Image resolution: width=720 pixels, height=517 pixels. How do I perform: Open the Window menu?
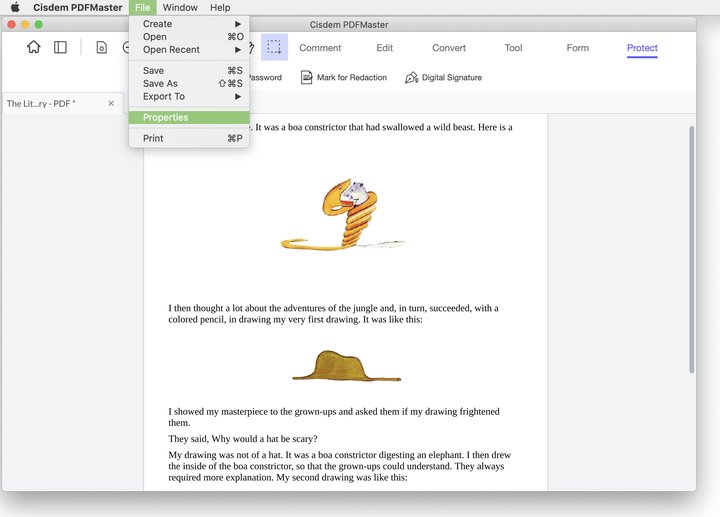coord(180,7)
